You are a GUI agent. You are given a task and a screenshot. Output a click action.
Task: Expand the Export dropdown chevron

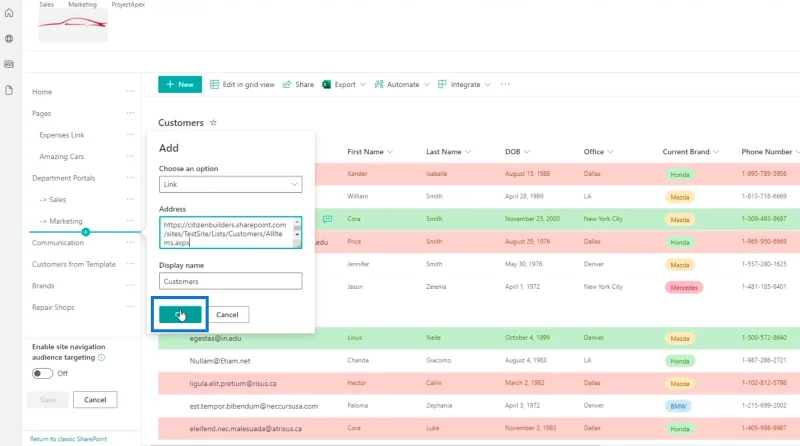point(363,84)
